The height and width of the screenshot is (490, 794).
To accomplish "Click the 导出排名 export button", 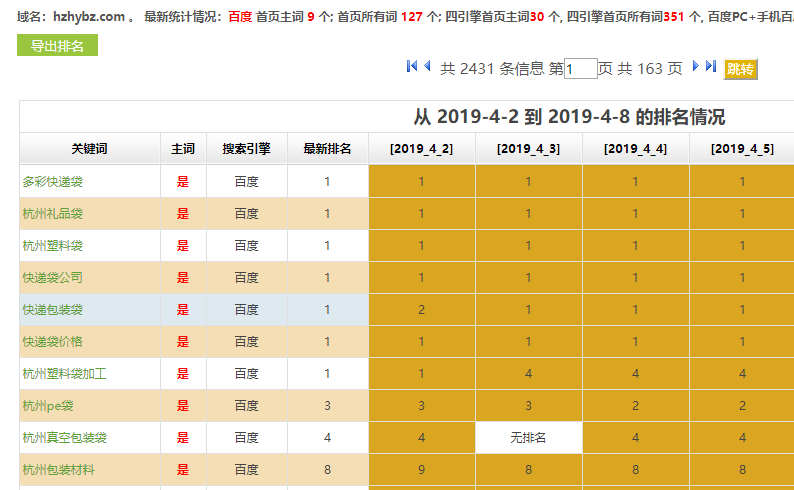I will pos(57,46).
